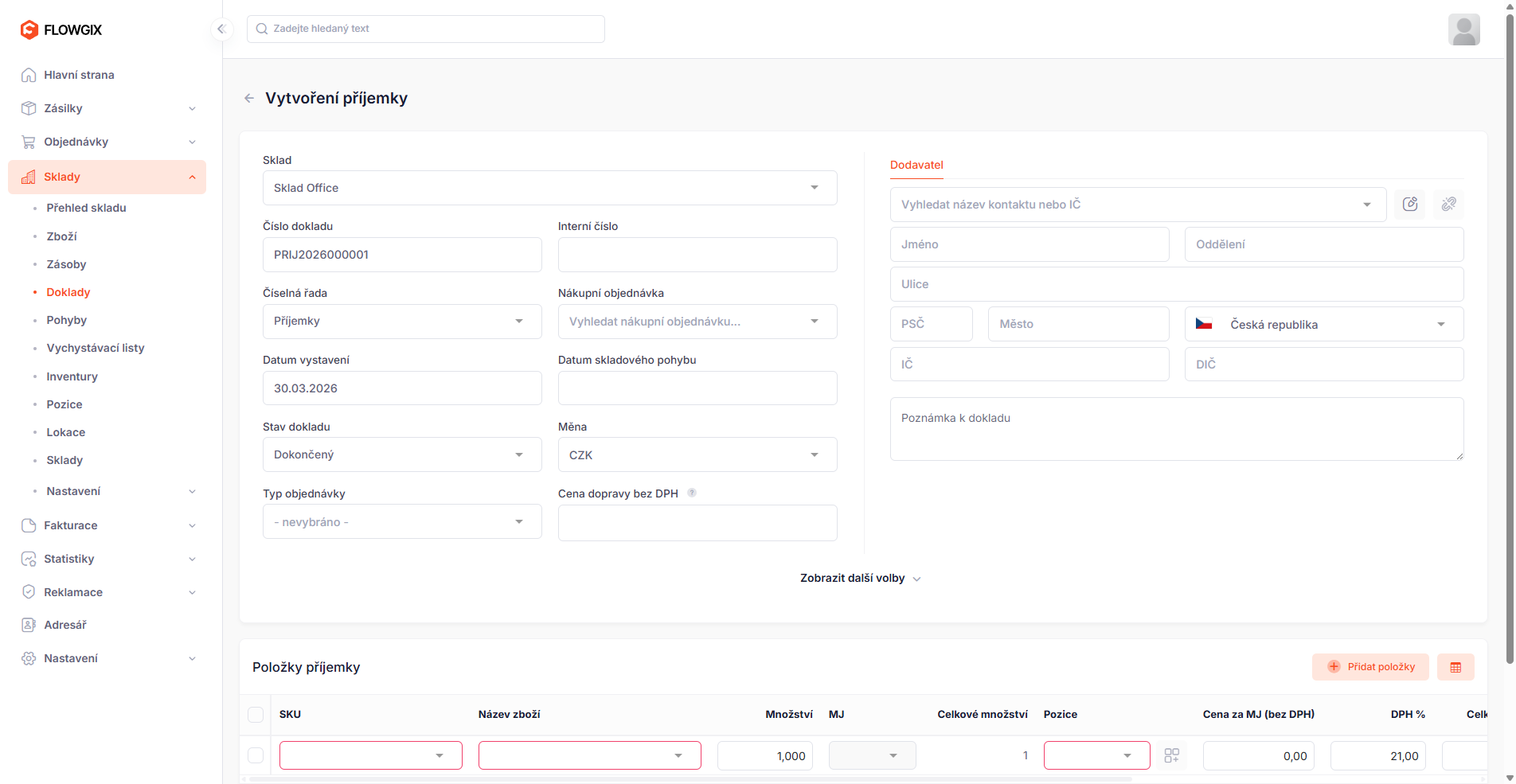The height and width of the screenshot is (784, 1516).
Task: Check the first item row checkbox
Action: [256, 755]
